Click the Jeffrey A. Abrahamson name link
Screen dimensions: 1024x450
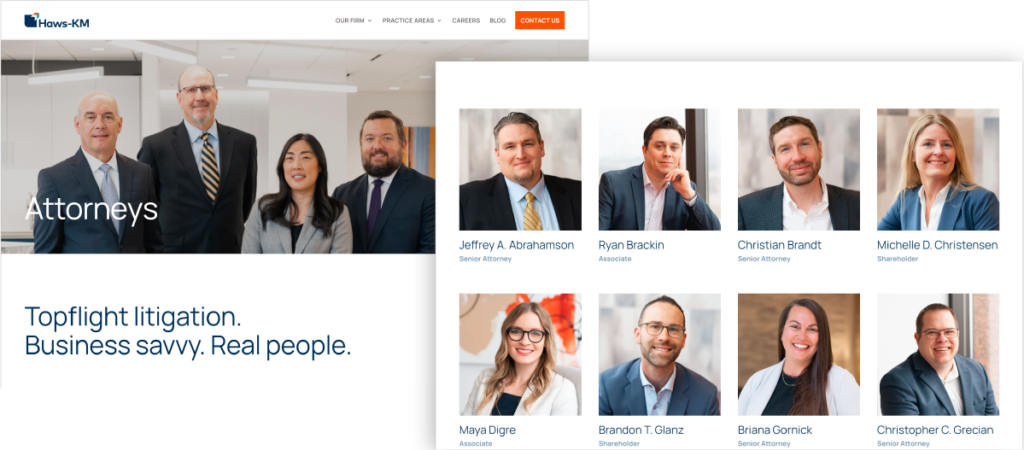517,246
